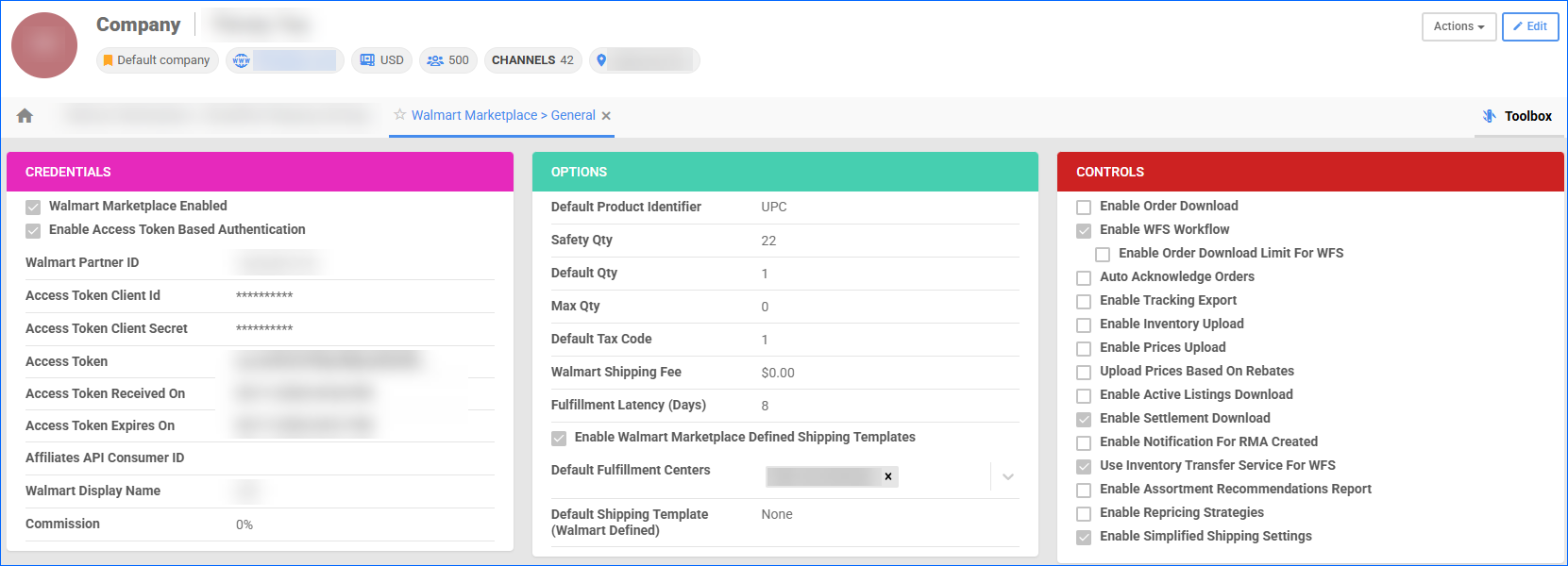Open the Toolbox panel tab
This screenshot has width=1568, height=566.
tap(1527, 116)
